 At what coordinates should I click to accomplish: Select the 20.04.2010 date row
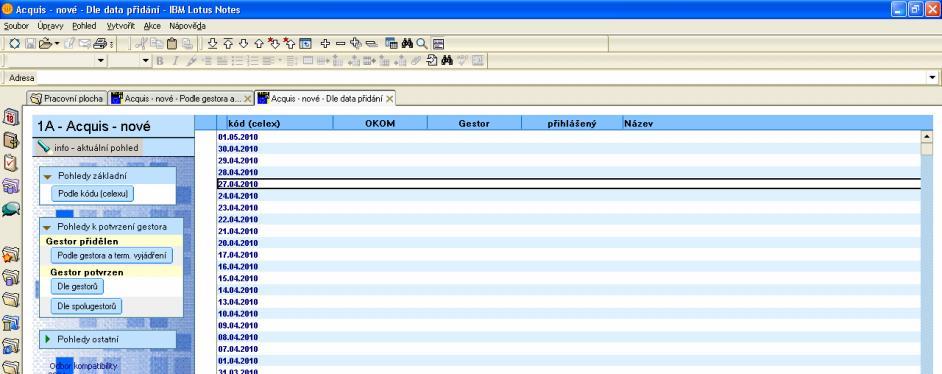click(568, 243)
